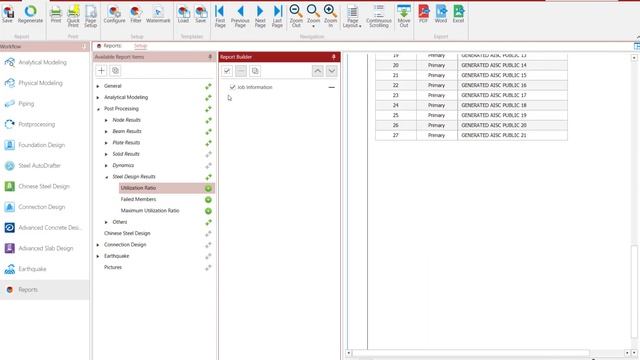The image size is (640, 360).
Task: Open the Configure setup tool
Action: (114, 14)
